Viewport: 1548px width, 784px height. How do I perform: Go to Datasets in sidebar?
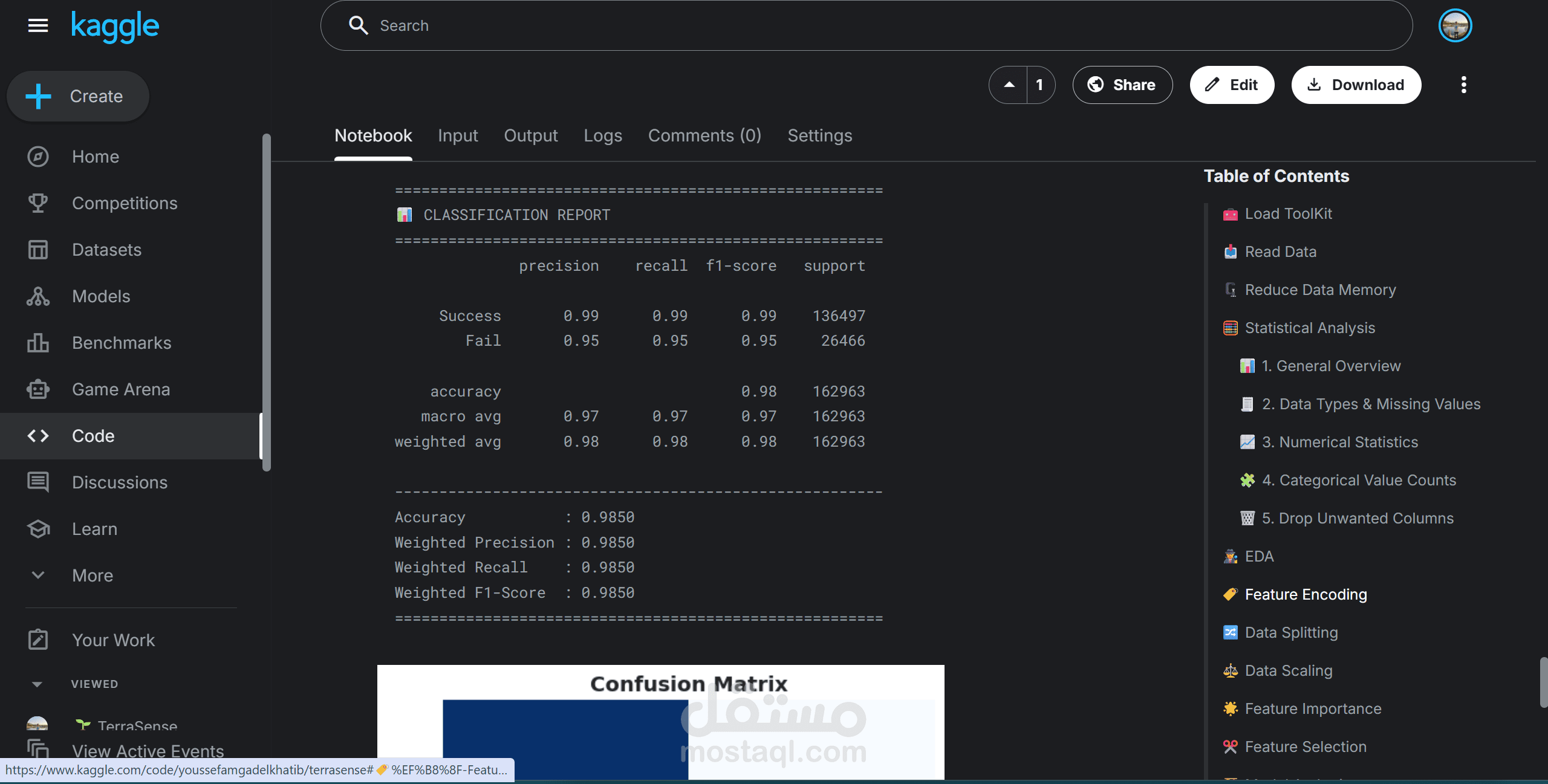pyautogui.click(x=106, y=250)
